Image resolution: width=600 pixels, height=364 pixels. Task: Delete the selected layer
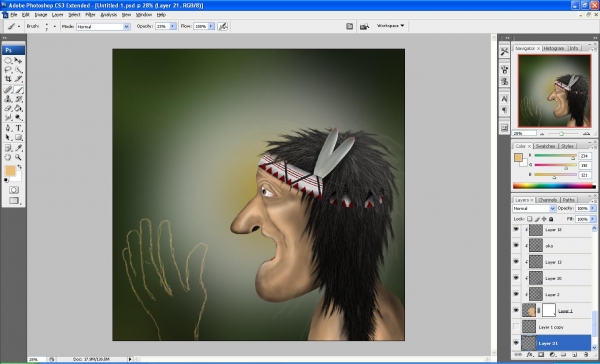point(586,355)
